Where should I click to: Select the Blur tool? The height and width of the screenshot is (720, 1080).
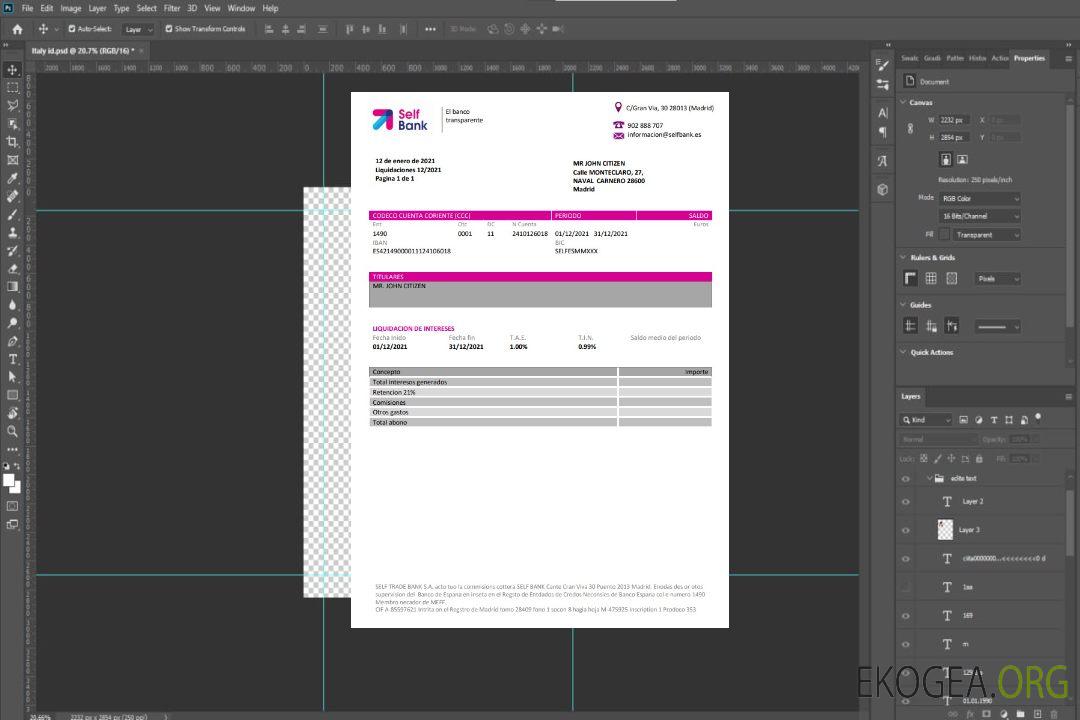coord(12,305)
